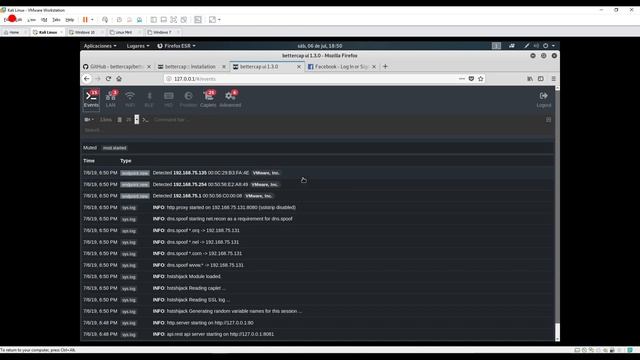Open the Firefox hamburger menu
Image resolution: width=640 pixels, height=360 pixels.
tap(553, 79)
